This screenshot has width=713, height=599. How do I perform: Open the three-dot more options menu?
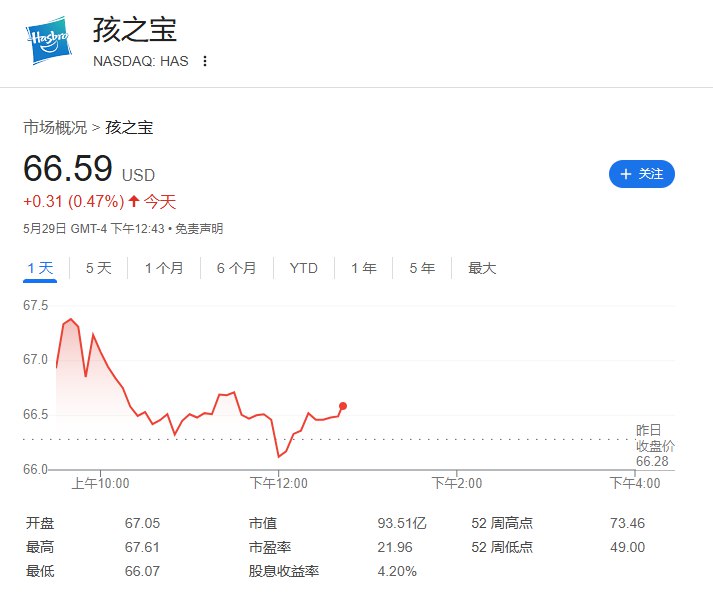pyautogui.click(x=205, y=61)
